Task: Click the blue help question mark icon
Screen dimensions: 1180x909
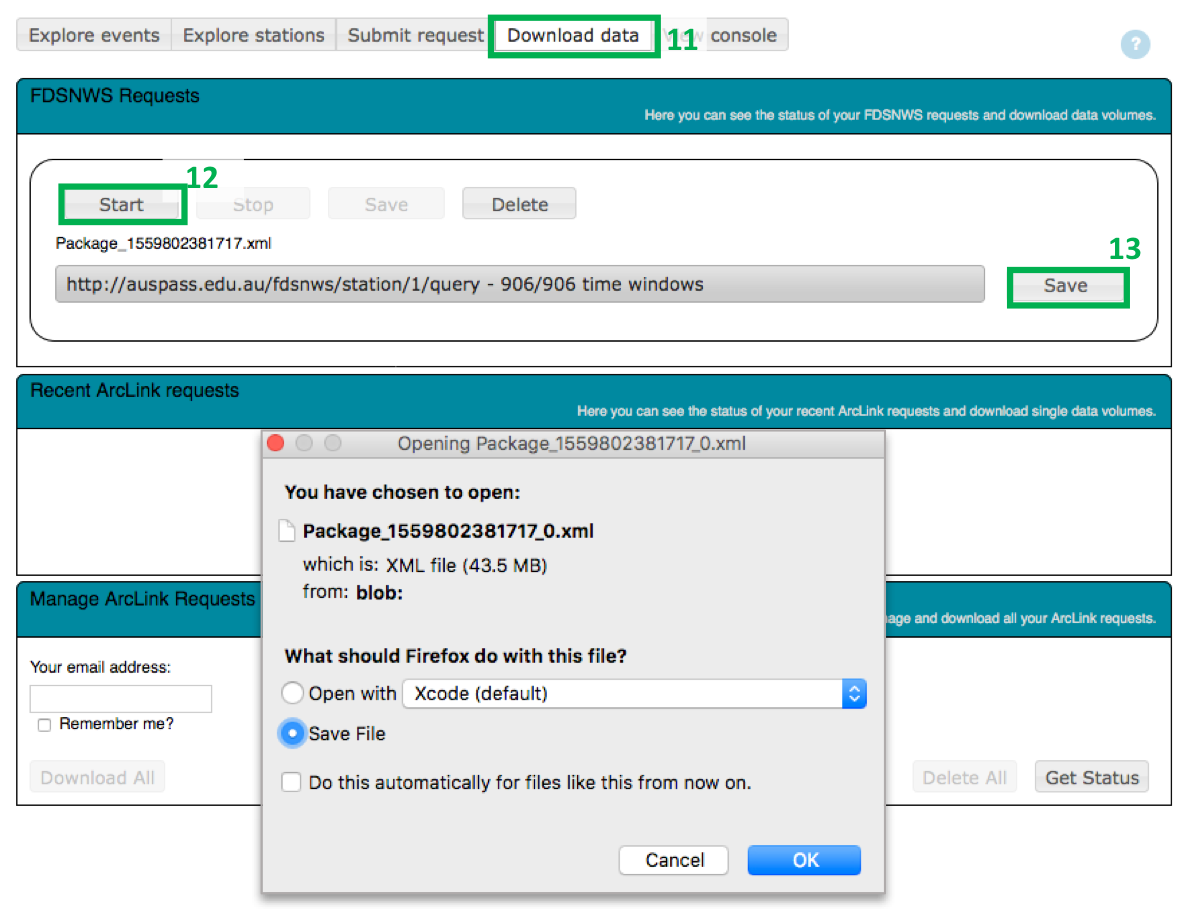Action: 1135,44
